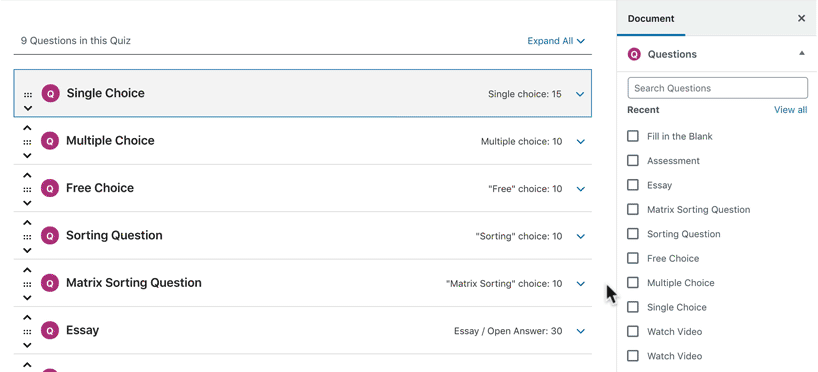This screenshot has height=372, width=818.
Task: Click the Expand All link
Action: click(556, 41)
